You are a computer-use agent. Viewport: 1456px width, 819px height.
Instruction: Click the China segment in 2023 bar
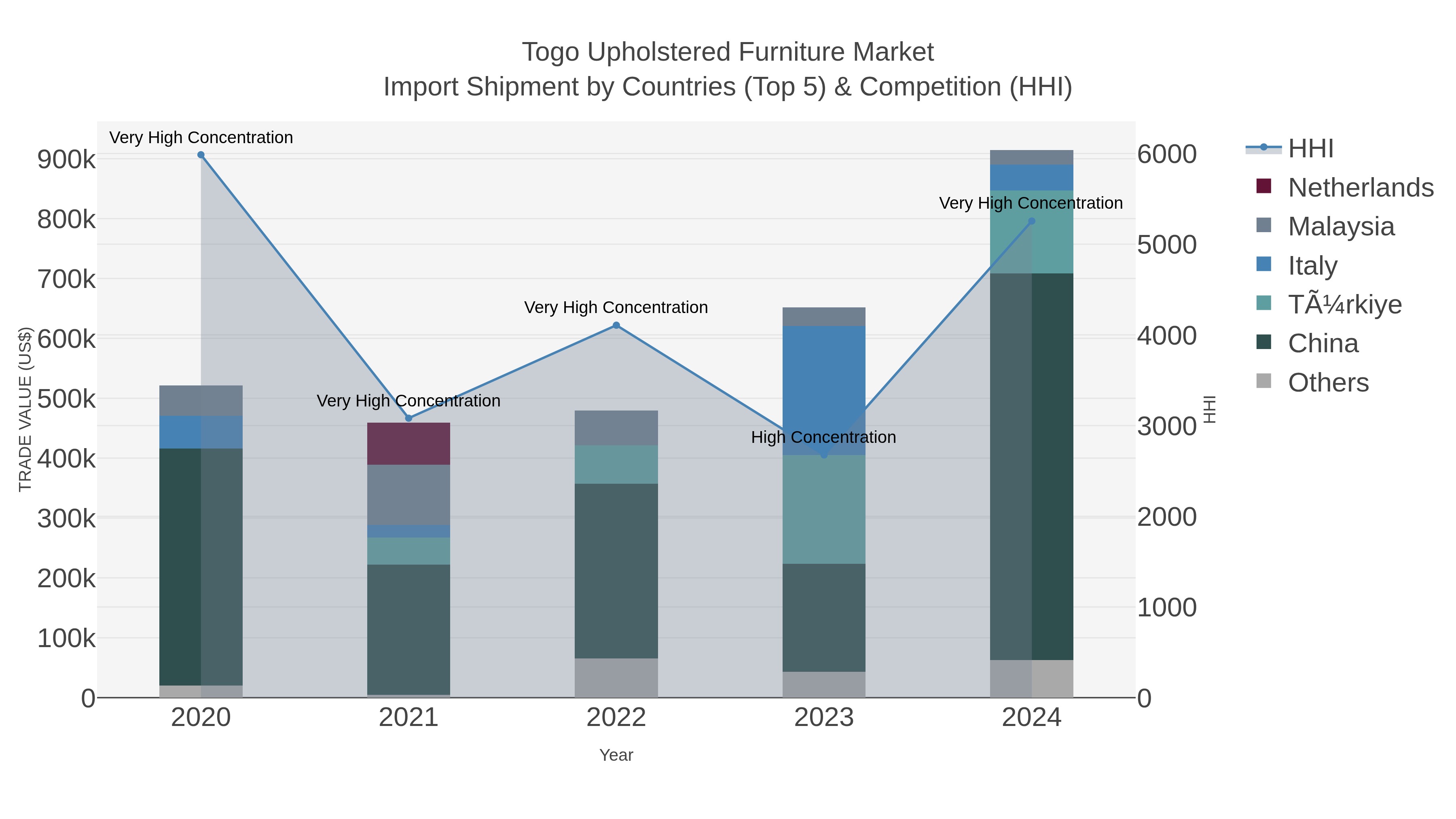[823, 618]
